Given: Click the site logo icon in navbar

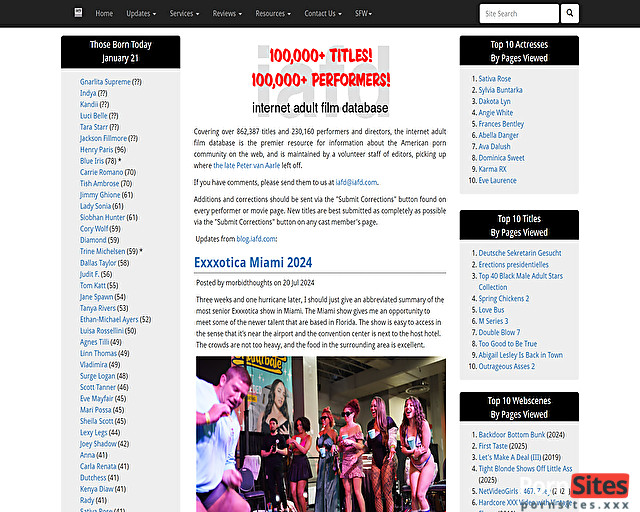Looking at the screenshot, I should (78, 13).
